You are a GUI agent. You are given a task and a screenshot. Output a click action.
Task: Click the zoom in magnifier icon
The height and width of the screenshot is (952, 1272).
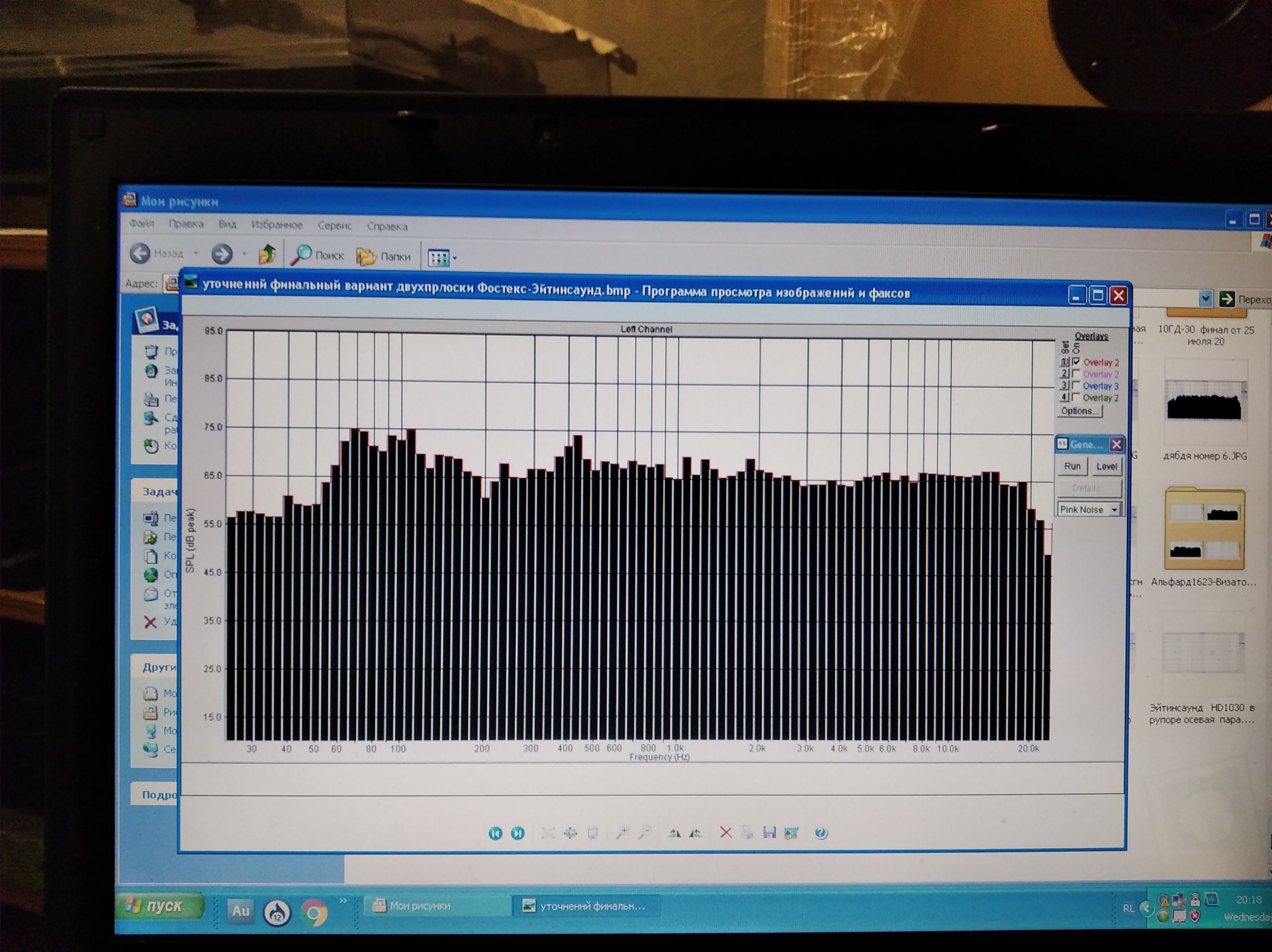621,833
